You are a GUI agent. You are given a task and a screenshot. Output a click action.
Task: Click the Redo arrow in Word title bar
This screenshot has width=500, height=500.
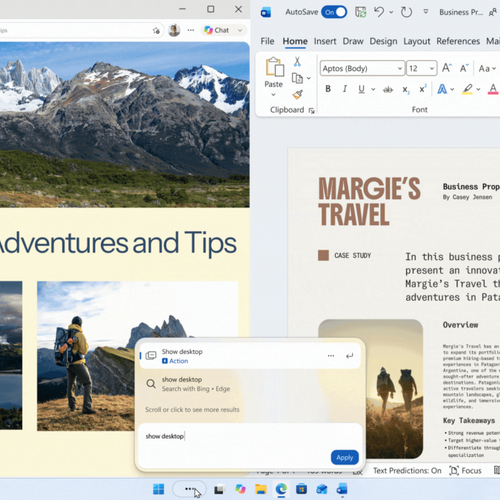tap(406, 12)
